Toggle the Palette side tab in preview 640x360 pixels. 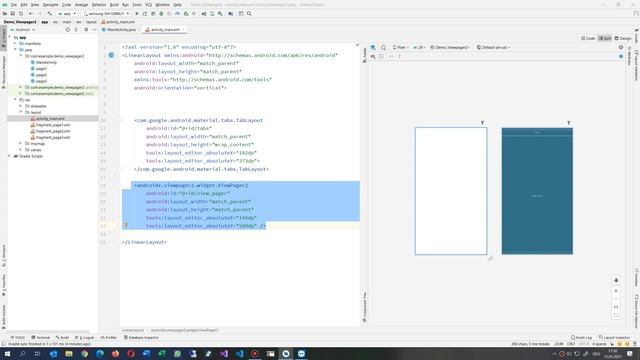click(364, 55)
